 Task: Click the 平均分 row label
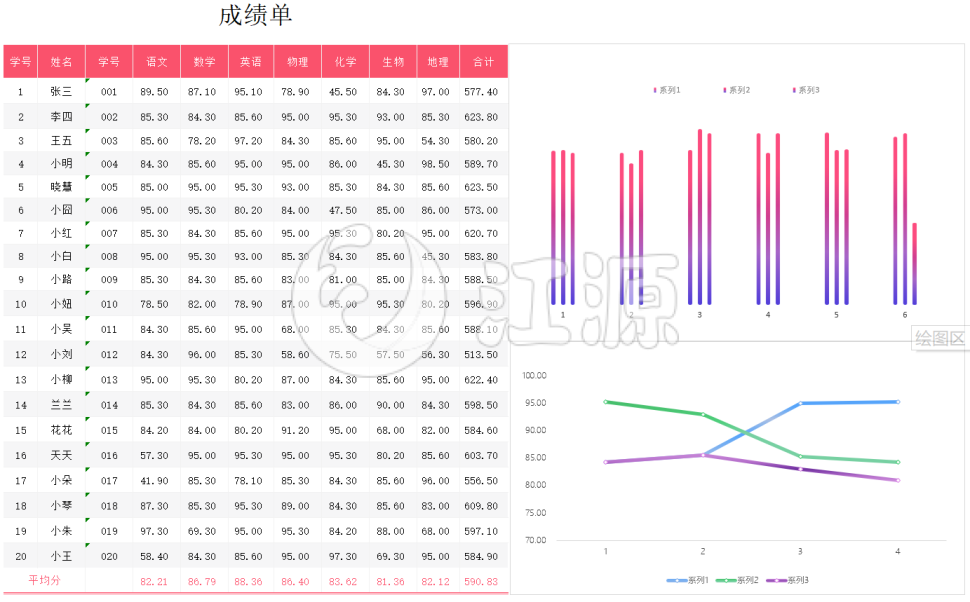pyautogui.click(x=45, y=580)
